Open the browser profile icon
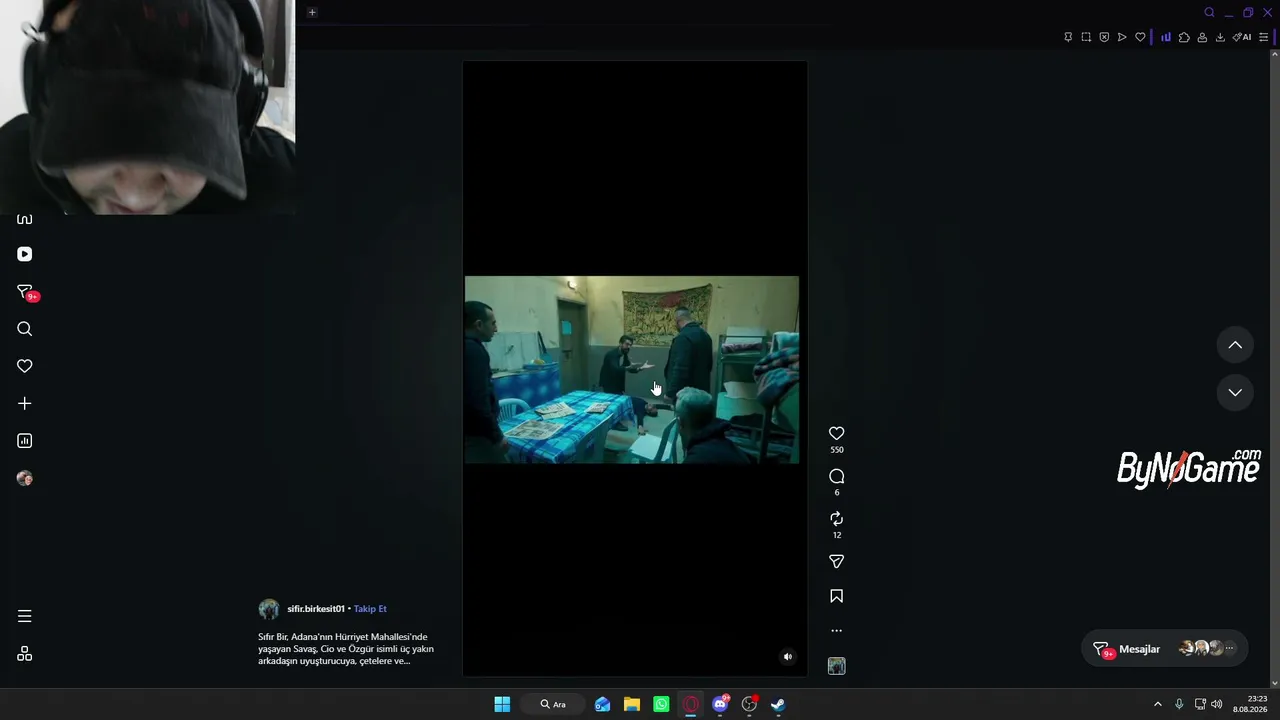1280x720 pixels. [x=1202, y=37]
